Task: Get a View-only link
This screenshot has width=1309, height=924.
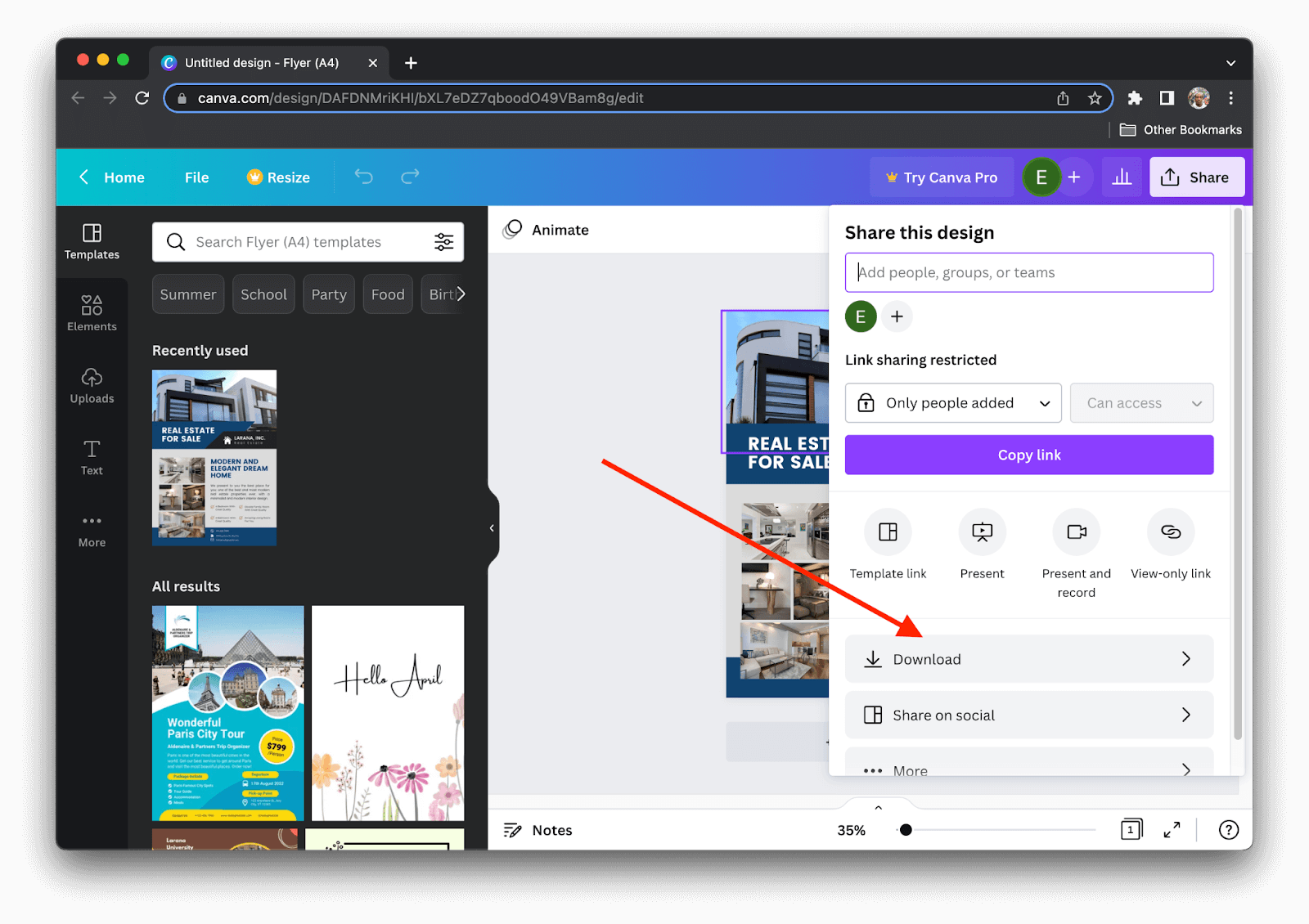Action: pos(1171,532)
